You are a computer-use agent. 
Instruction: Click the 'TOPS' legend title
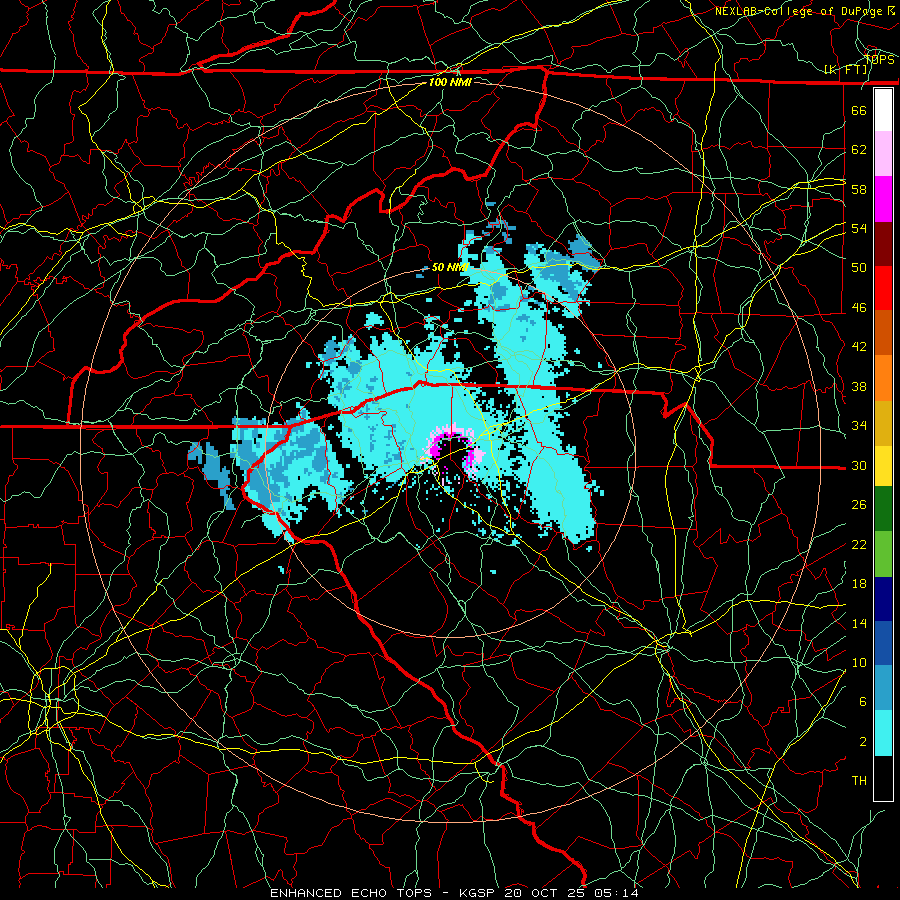tap(880, 59)
